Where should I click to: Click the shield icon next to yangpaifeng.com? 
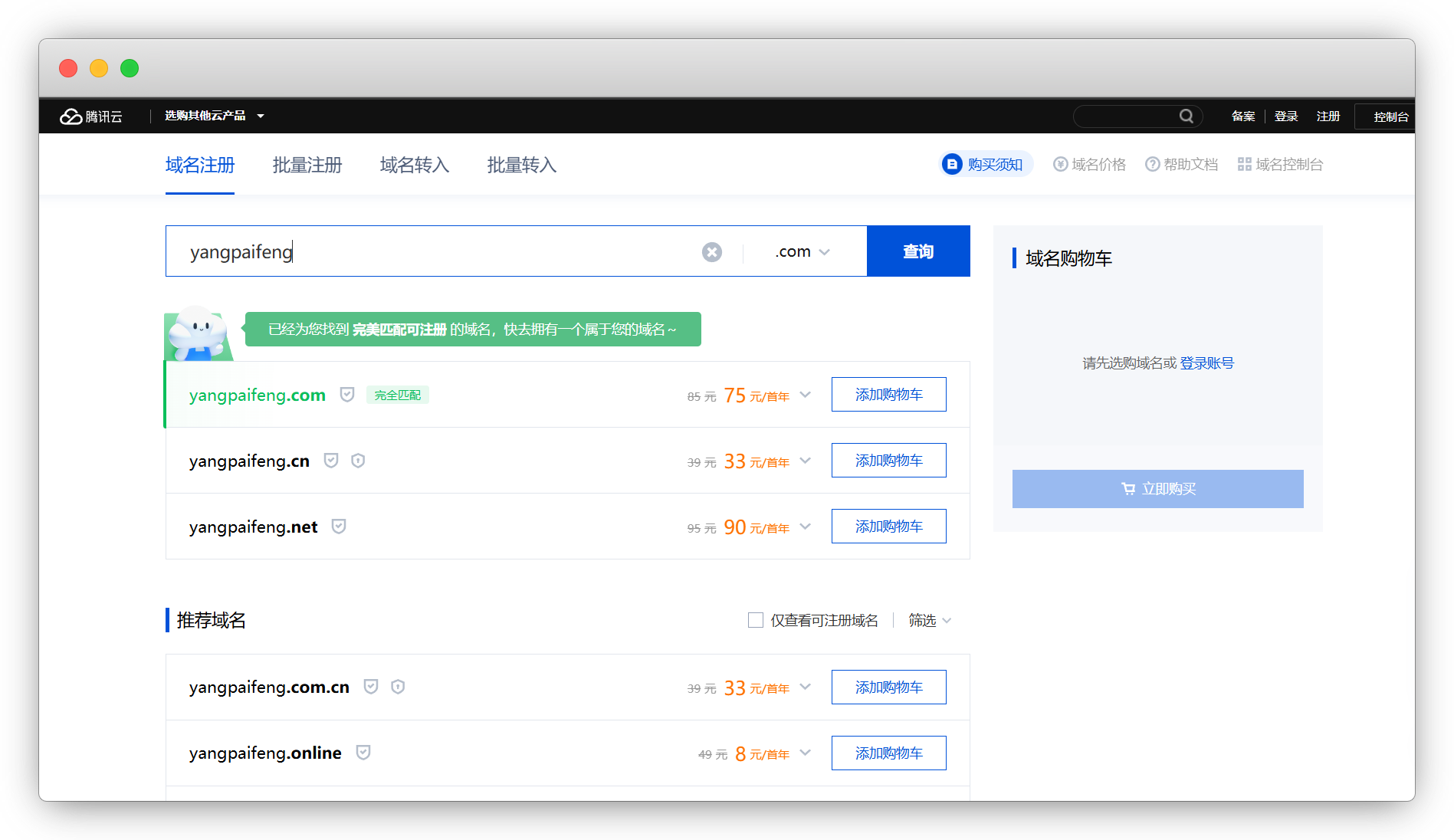[347, 395]
